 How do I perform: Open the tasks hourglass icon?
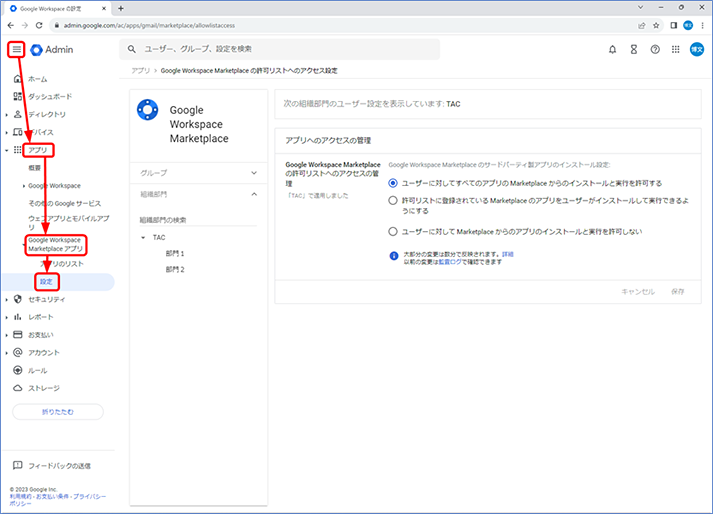633,50
